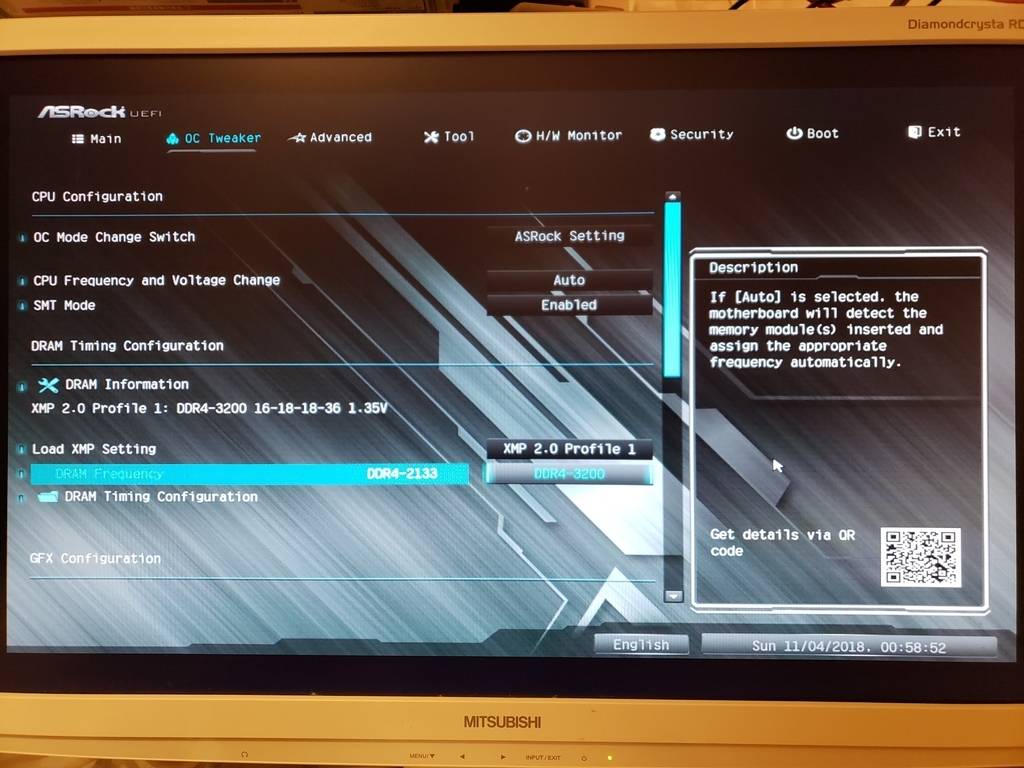The height and width of the screenshot is (768, 1024).
Task: Click 'Get details via QR code' text
Action: (782, 543)
